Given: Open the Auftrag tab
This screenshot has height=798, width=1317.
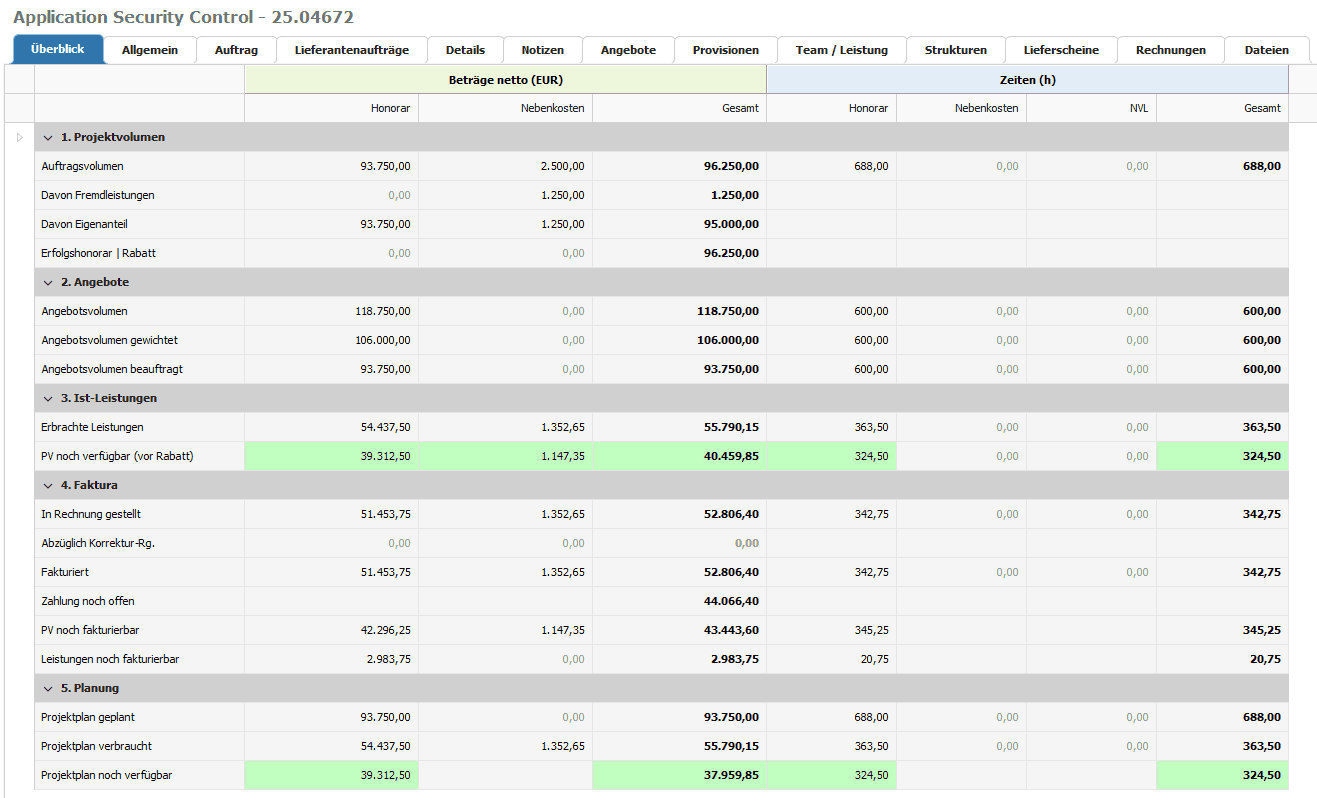Looking at the screenshot, I should point(236,50).
